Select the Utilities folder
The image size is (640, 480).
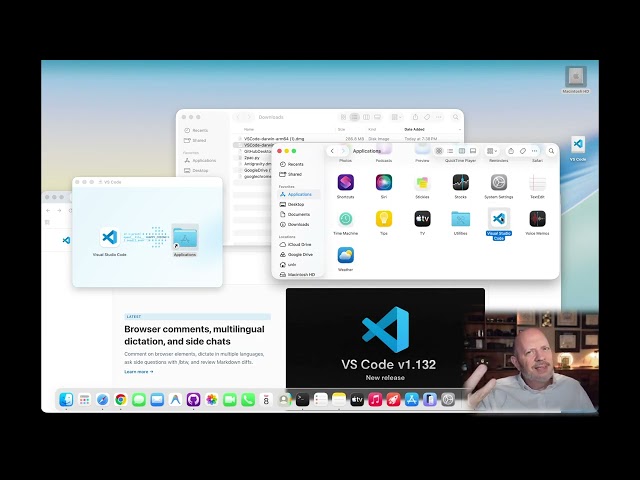coord(460,219)
